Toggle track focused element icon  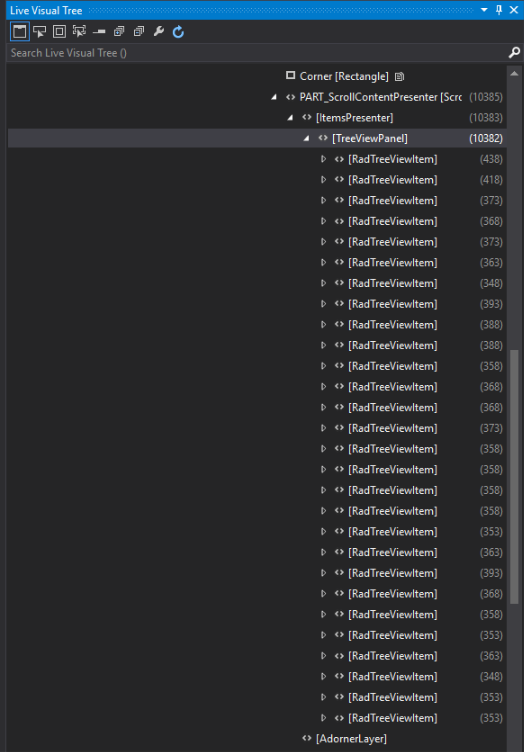[x=79, y=32]
